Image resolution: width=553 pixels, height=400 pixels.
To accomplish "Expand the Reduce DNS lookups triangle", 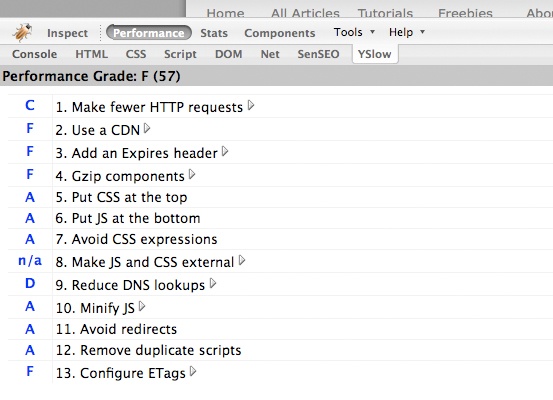I will [213, 283].
